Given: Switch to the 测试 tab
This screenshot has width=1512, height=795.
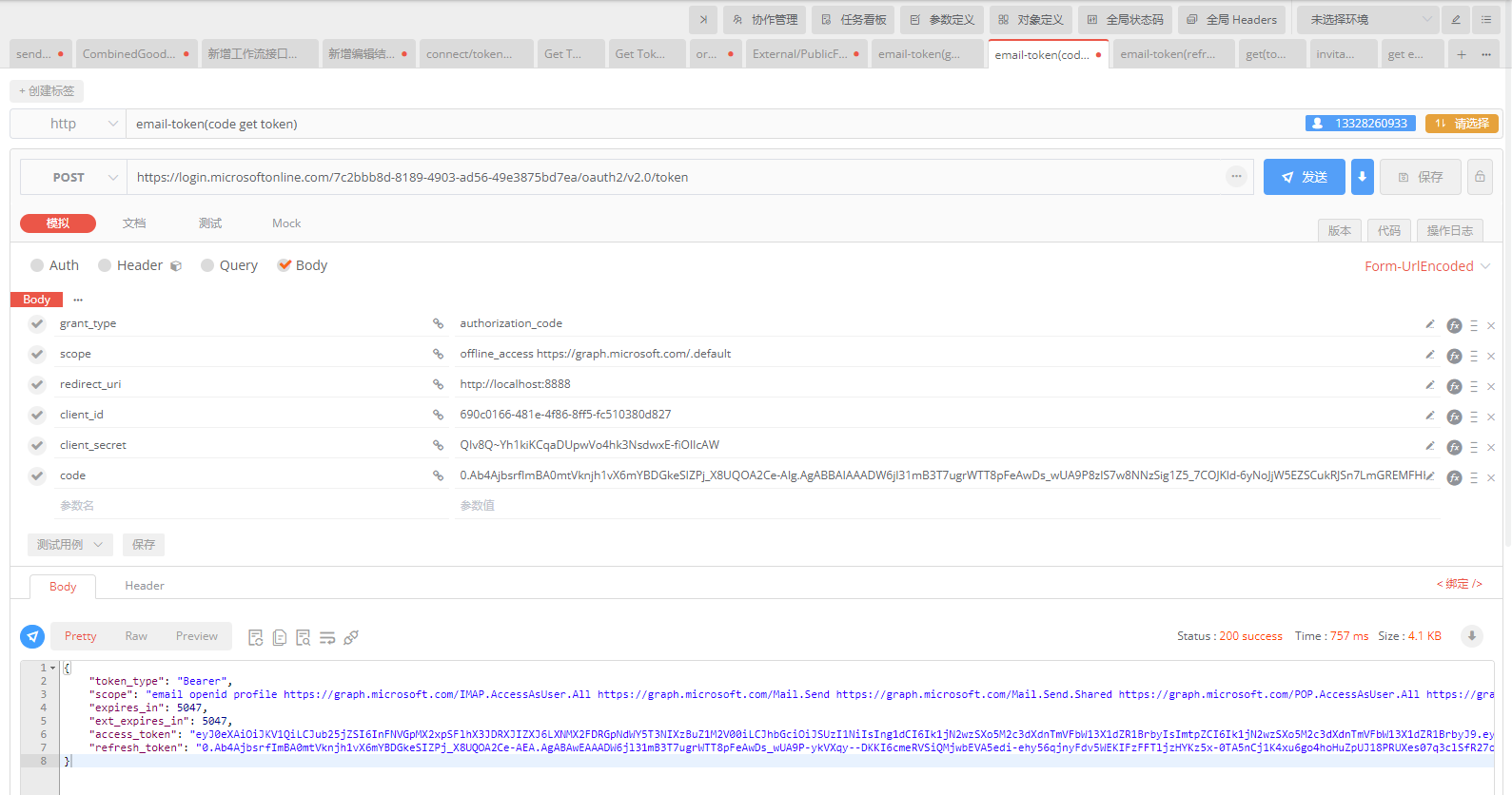Looking at the screenshot, I should coord(210,223).
